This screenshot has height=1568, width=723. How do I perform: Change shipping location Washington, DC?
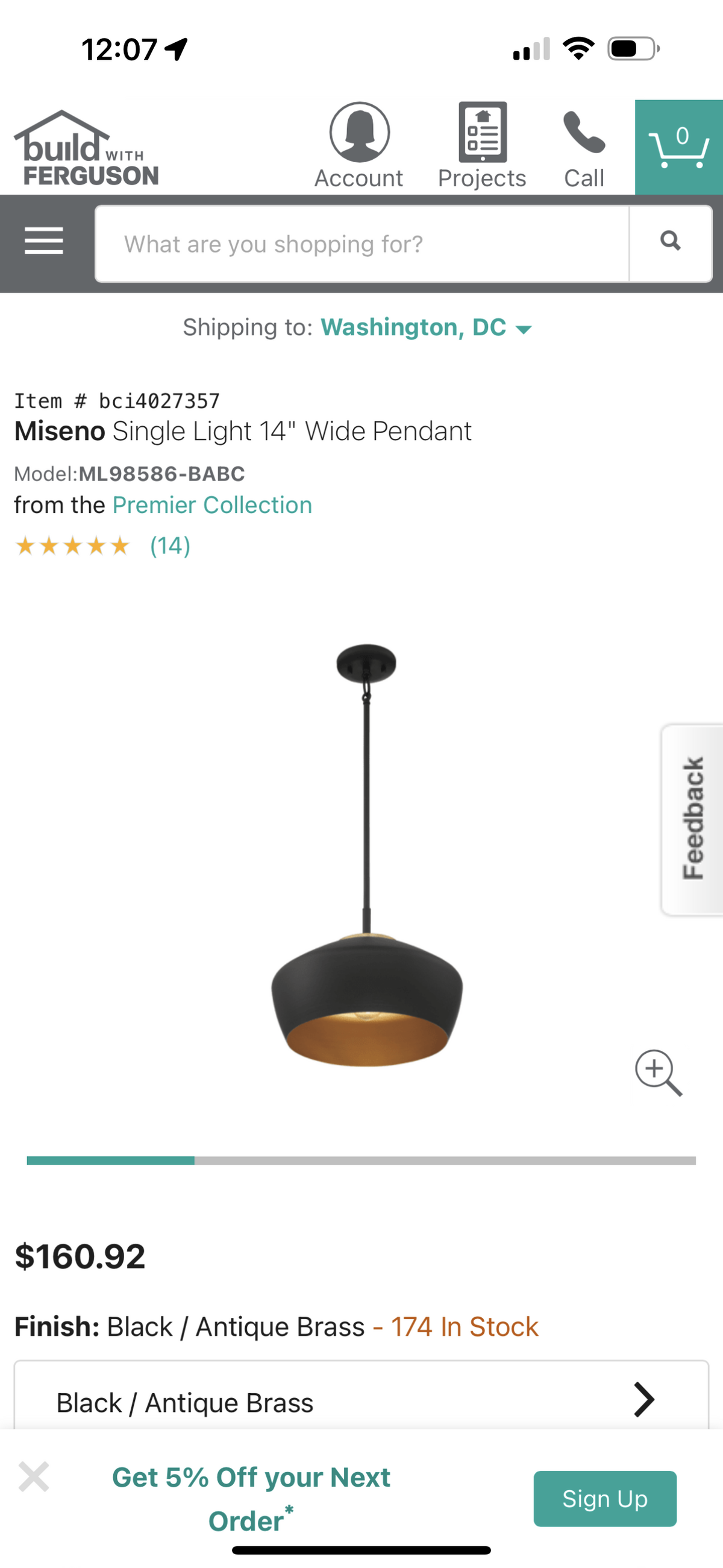[x=426, y=327]
